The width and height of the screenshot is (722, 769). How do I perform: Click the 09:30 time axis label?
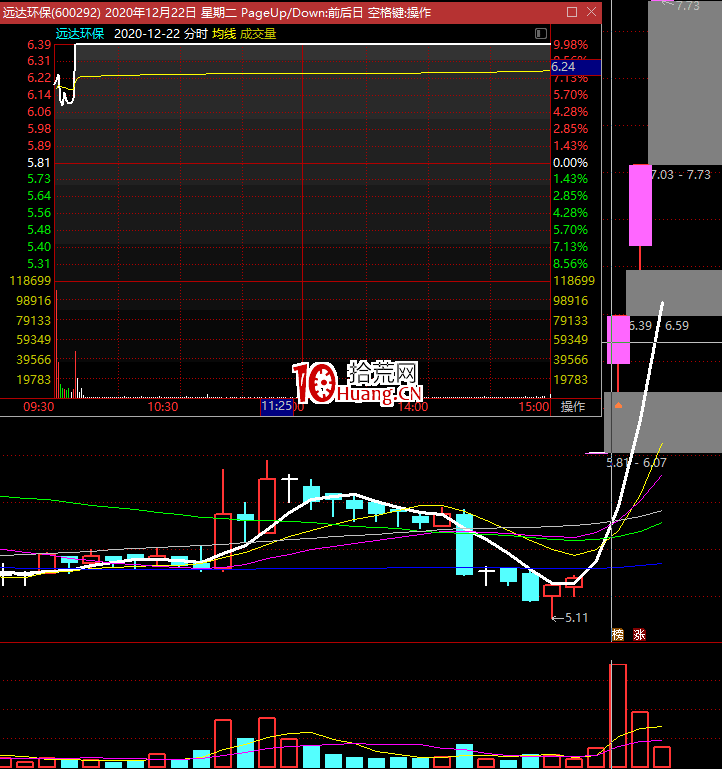[x=39, y=407]
